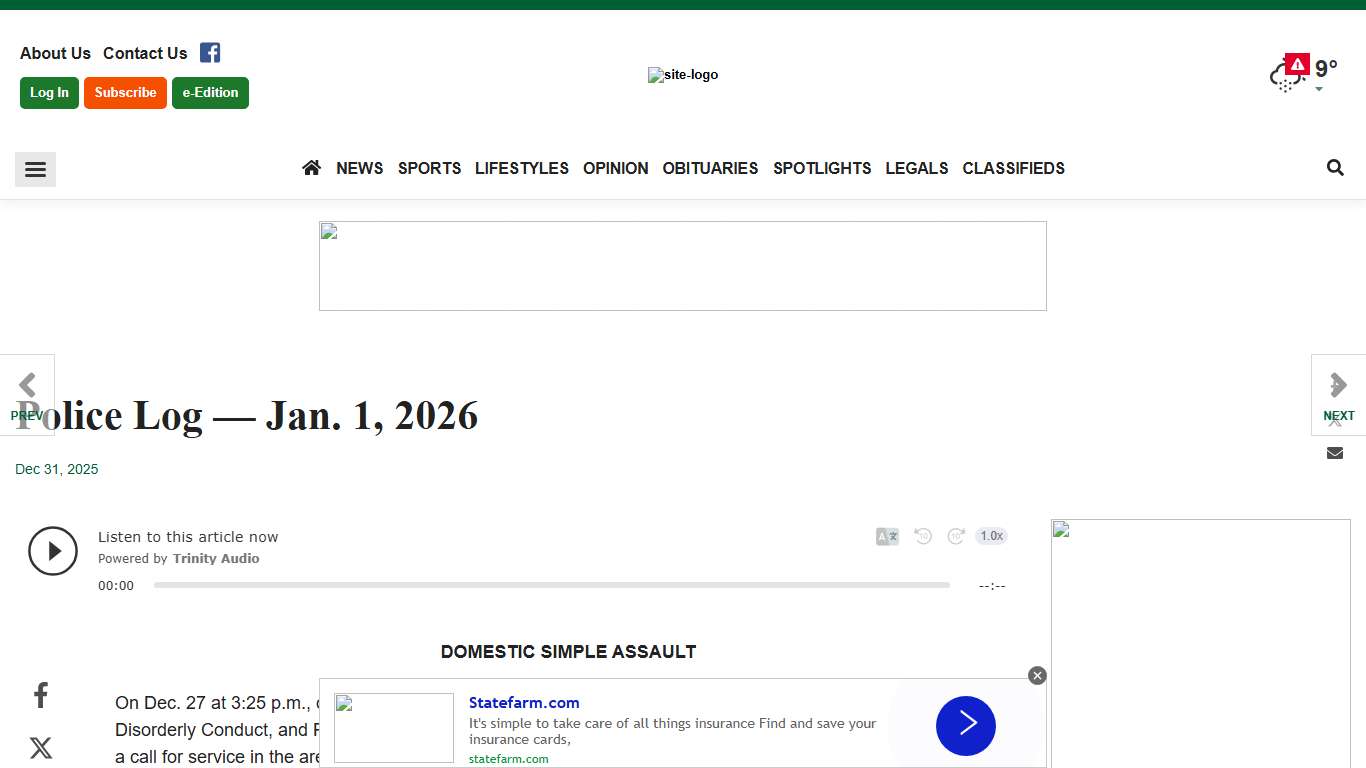The image size is (1366, 768).
Task: Share on Facebook from left sidebar
Action: (x=41, y=695)
